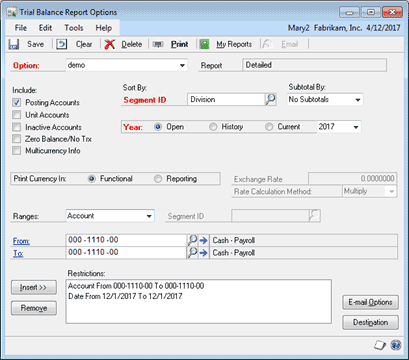Image resolution: width=409 pixels, height=360 pixels.
Task: Click the Division sort-by segment field
Action: (226, 99)
